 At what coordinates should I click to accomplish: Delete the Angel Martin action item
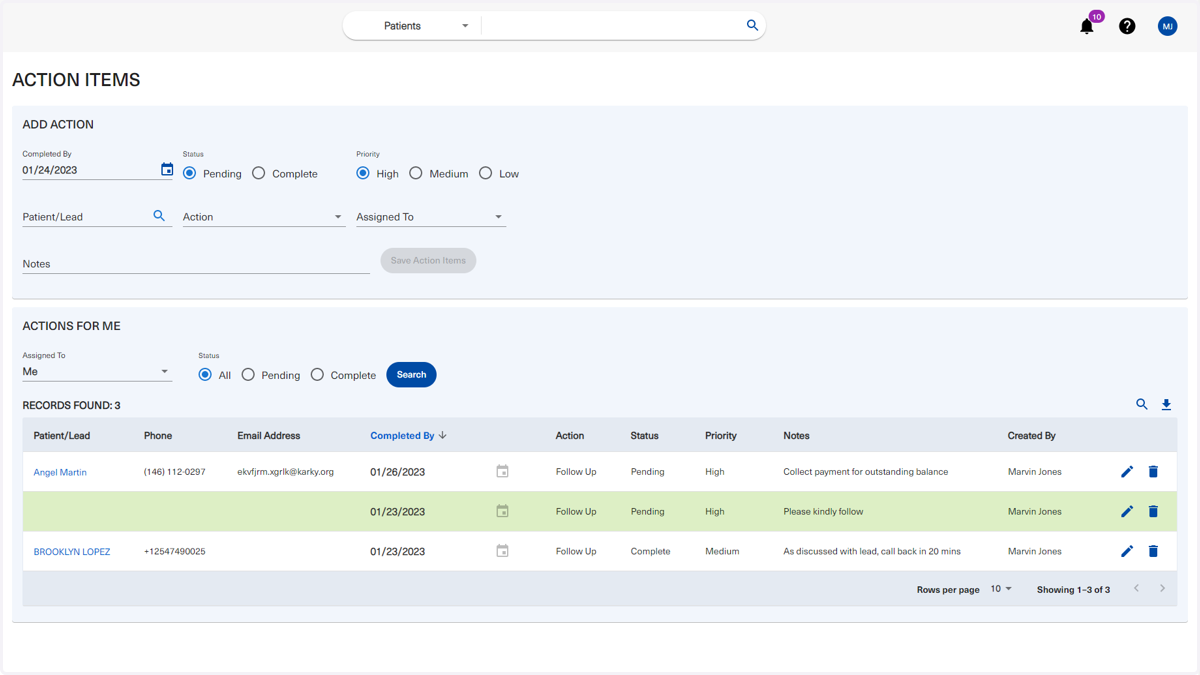1153,471
